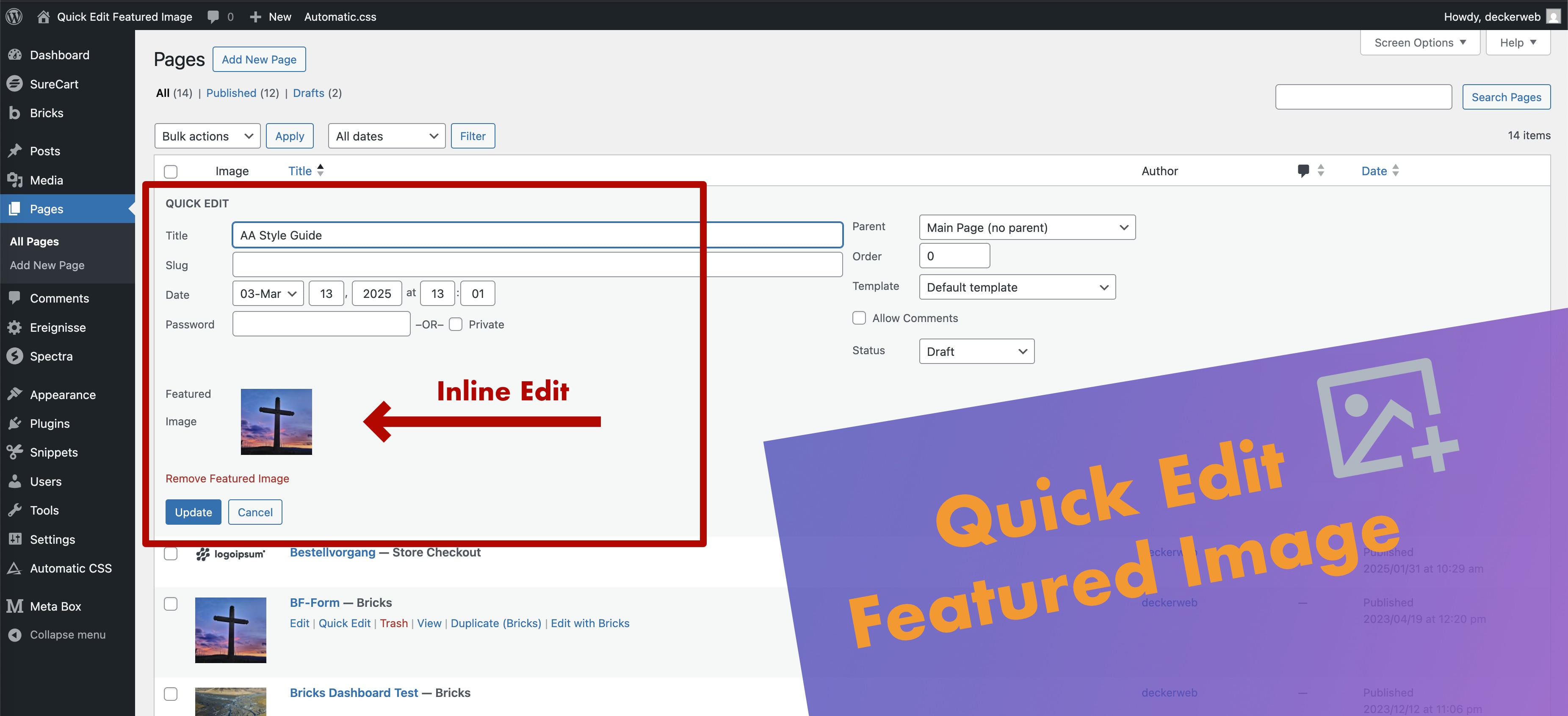Enable the Private checkbox
The image size is (1568, 716).
coord(455,324)
